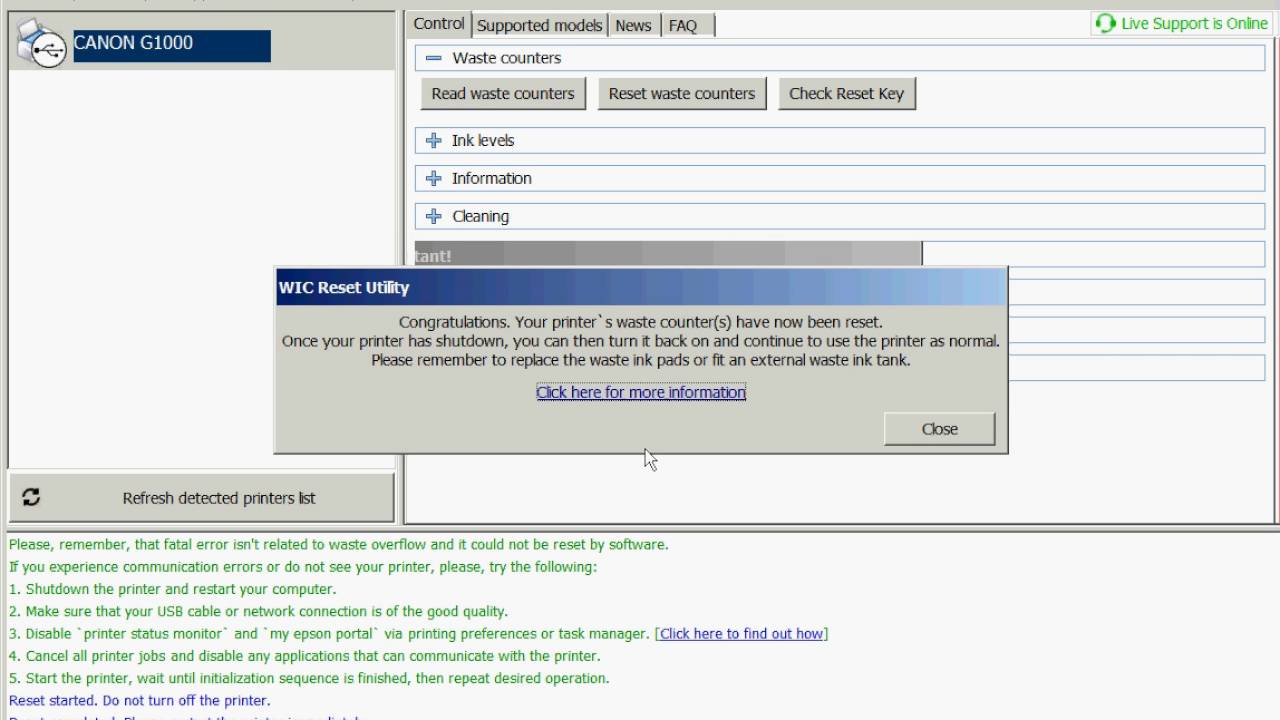Image resolution: width=1280 pixels, height=720 pixels.
Task: Click the 'Please, remember, that fatal error' line
Action: (338, 545)
